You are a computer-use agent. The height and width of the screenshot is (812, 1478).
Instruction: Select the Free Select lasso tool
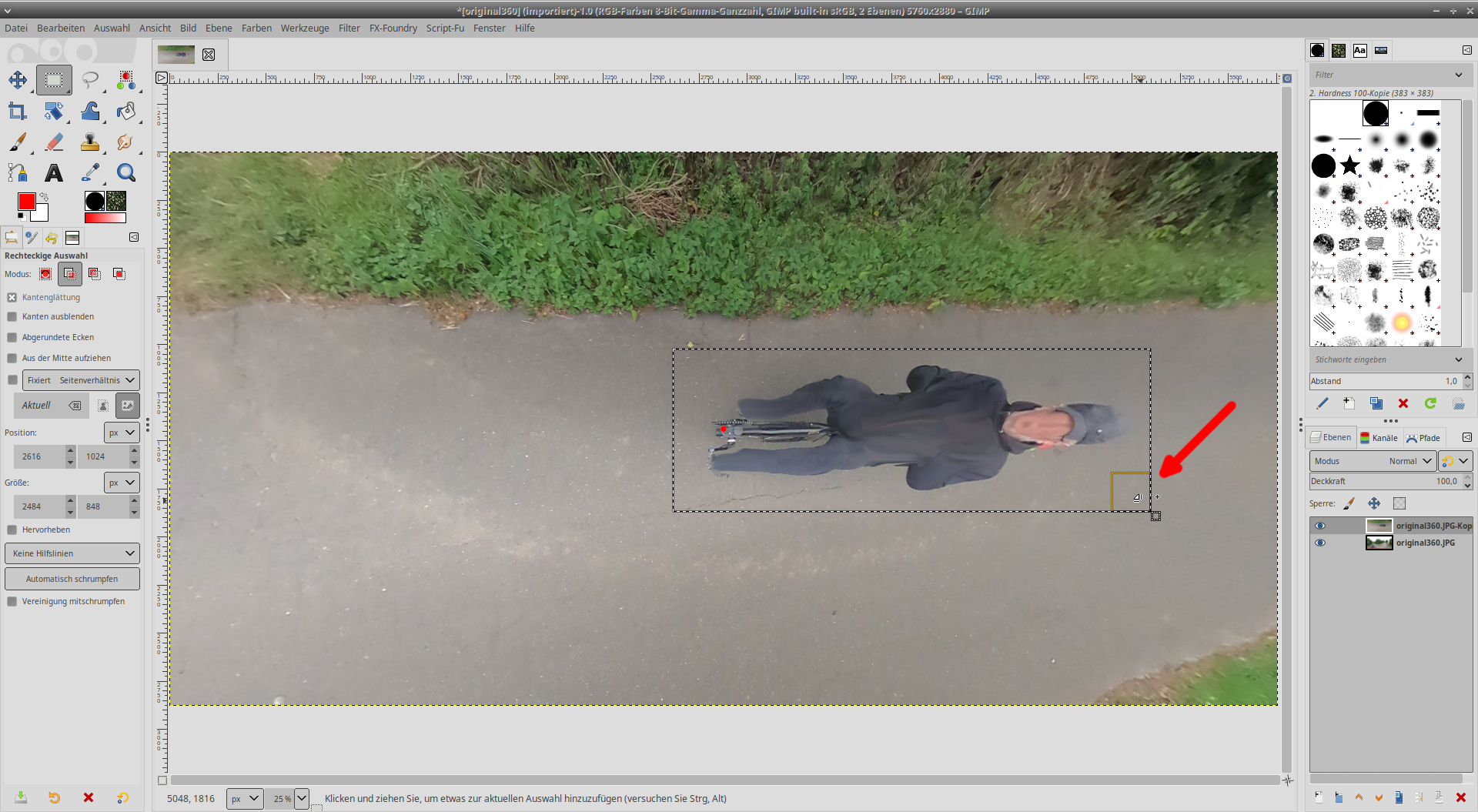[90, 80]
